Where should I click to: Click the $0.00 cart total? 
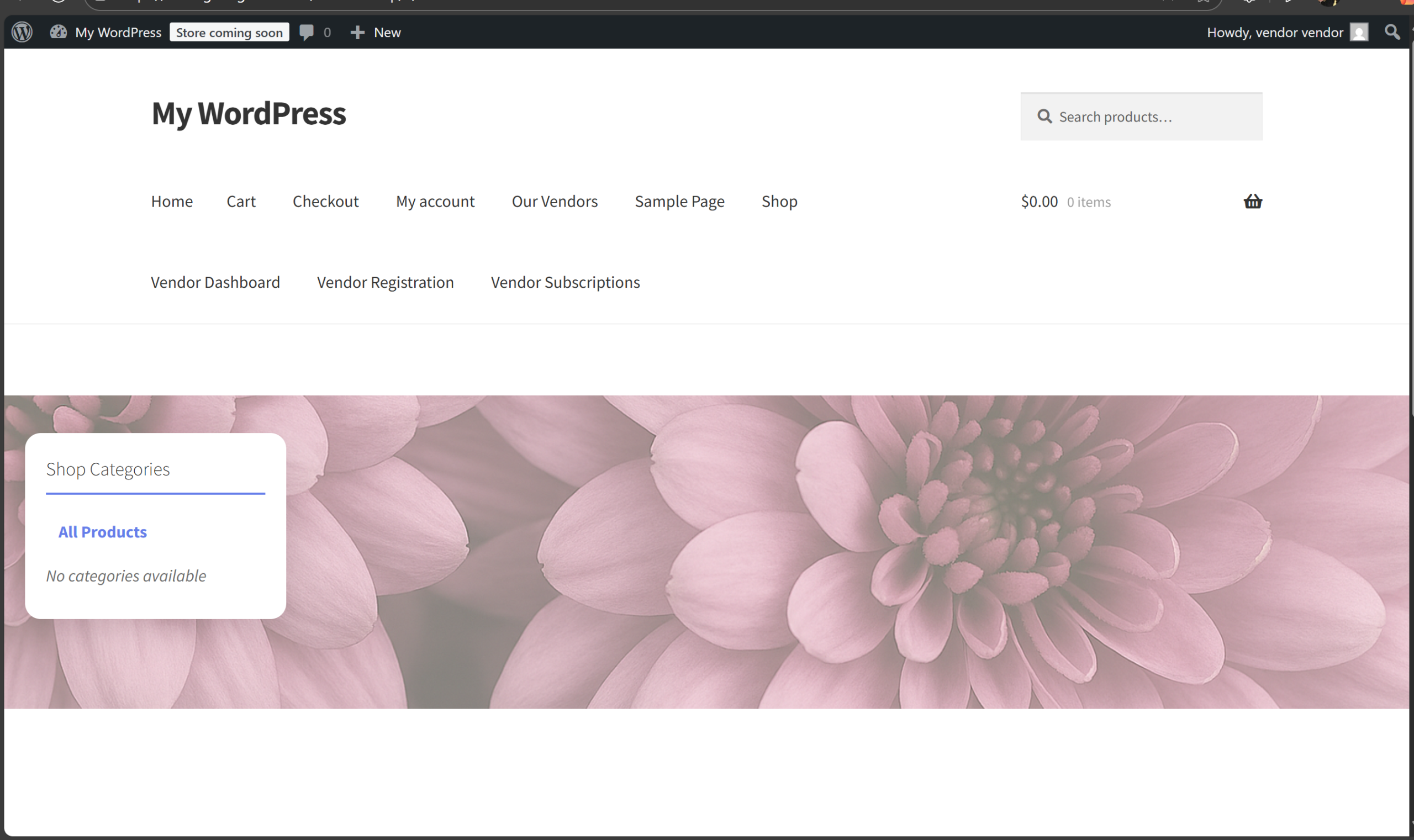coord(1040,202)
